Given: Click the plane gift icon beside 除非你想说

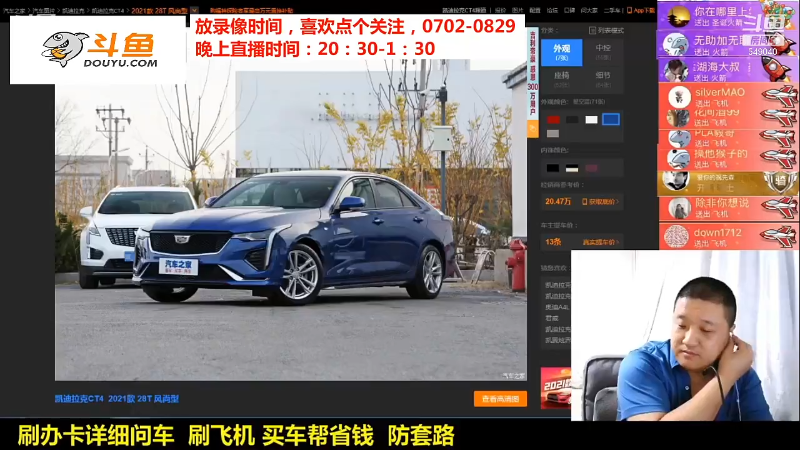Looking at the screenshot, I should click(x=780, y=207).
